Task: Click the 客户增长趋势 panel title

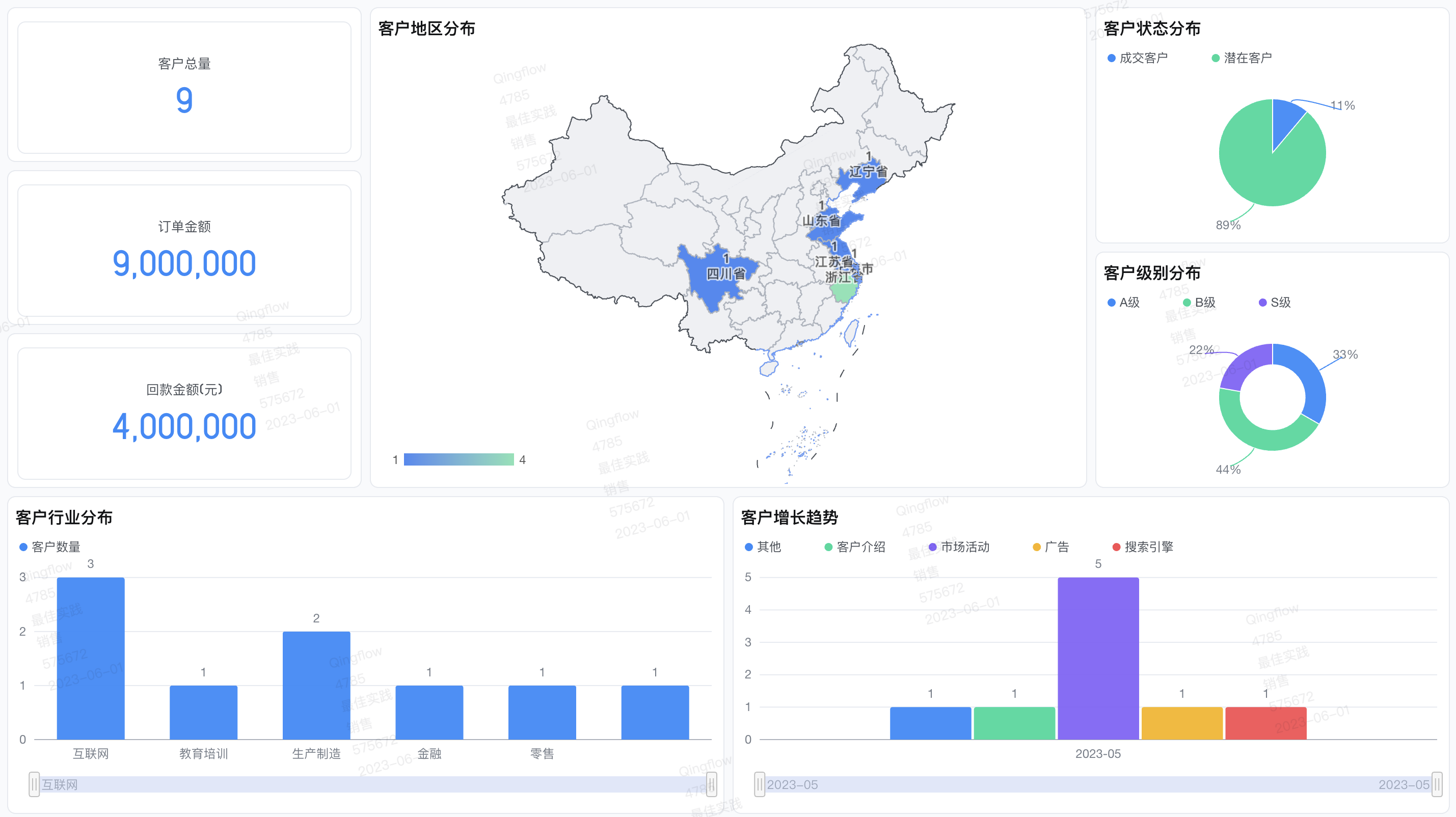Action: click(x=789, y=517)
